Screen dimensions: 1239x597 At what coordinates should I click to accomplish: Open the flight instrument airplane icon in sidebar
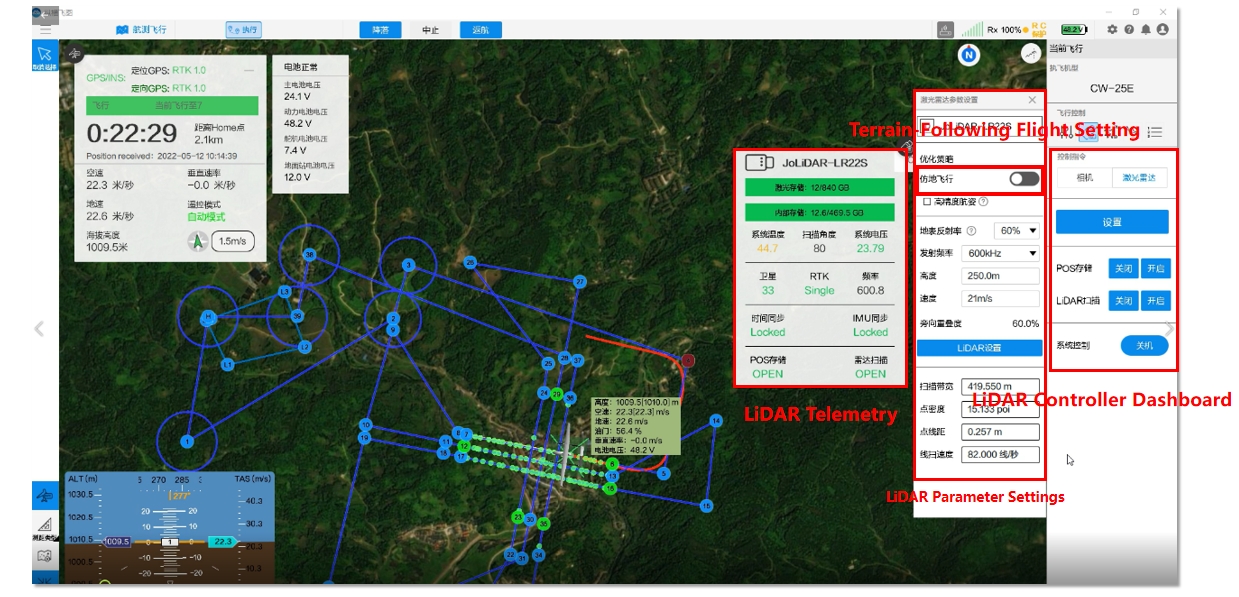[x=44, y=495]
